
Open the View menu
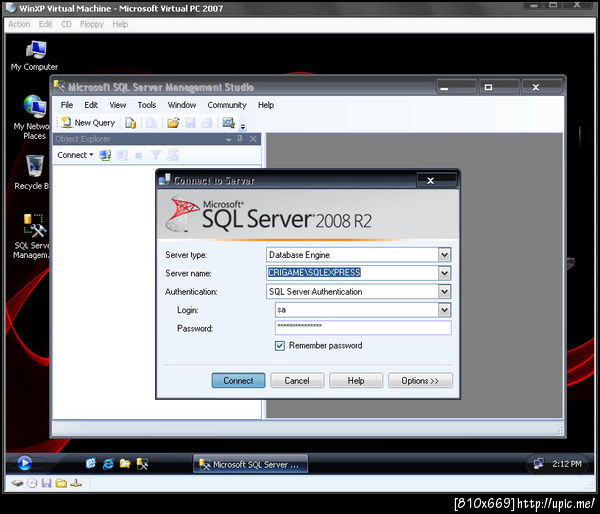pyautogui.click(x=117, y=105)
